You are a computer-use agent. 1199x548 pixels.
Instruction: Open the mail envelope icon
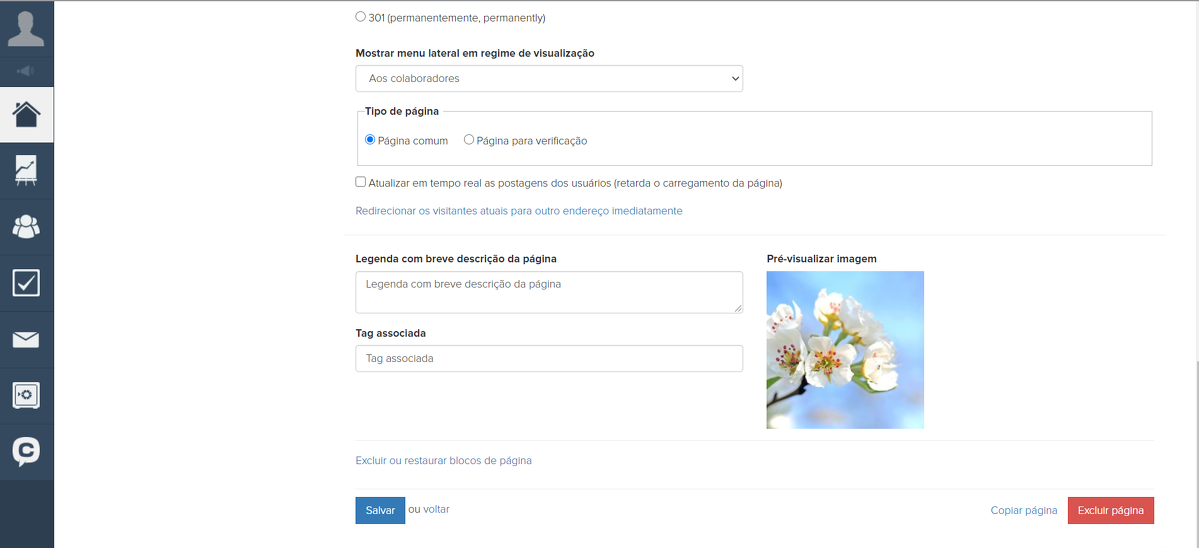tap(26, 340)
